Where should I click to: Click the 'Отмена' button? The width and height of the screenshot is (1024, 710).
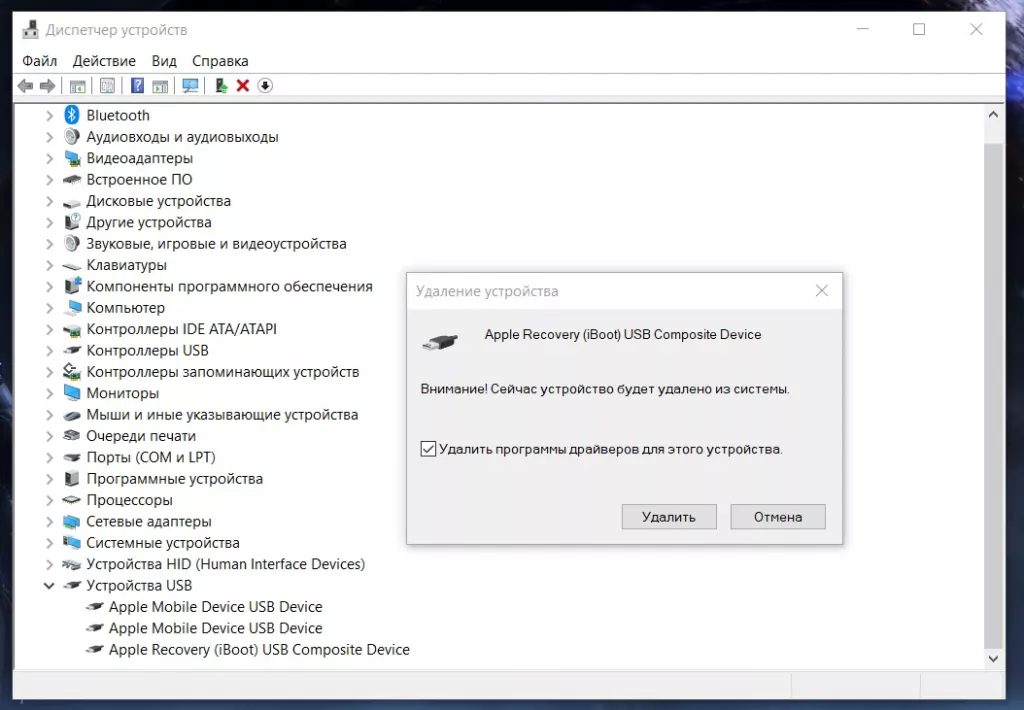[778, 517]
